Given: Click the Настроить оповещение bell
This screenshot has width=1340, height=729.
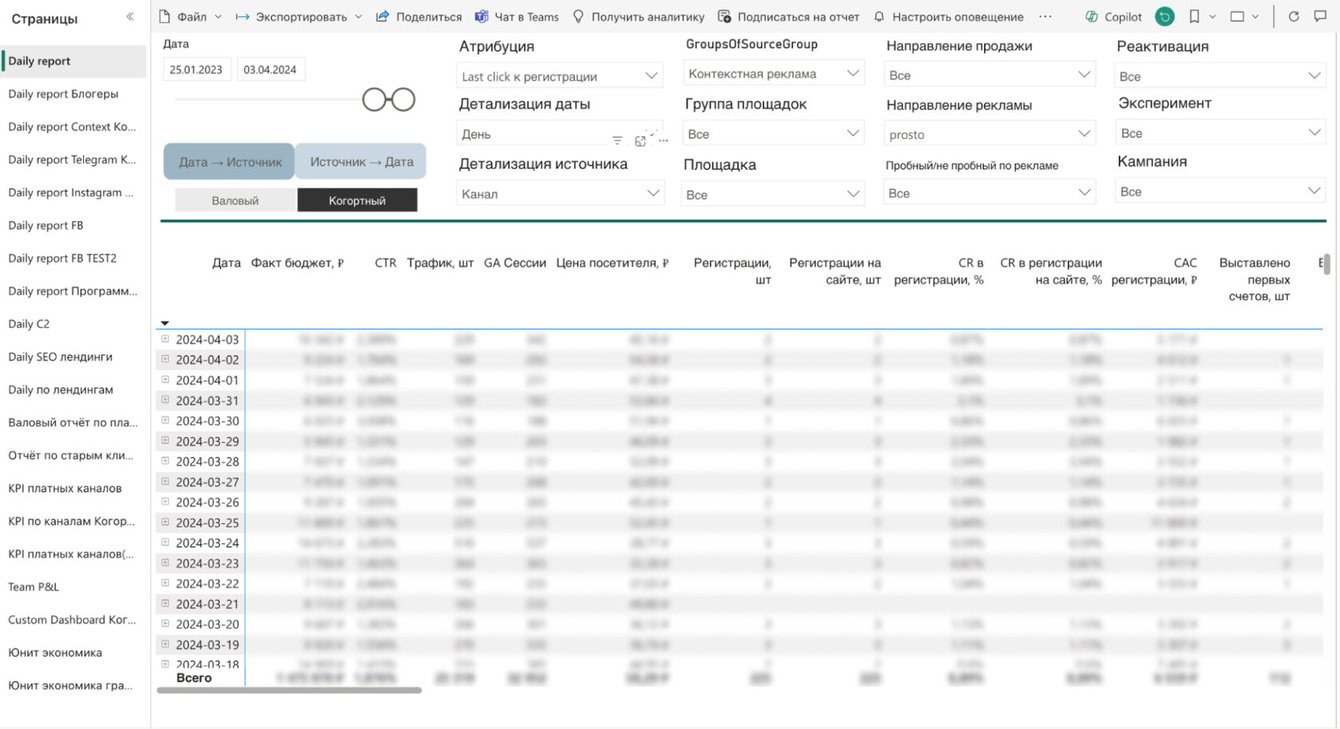Looking at the screenshot, I should click(x=879, y=17).
